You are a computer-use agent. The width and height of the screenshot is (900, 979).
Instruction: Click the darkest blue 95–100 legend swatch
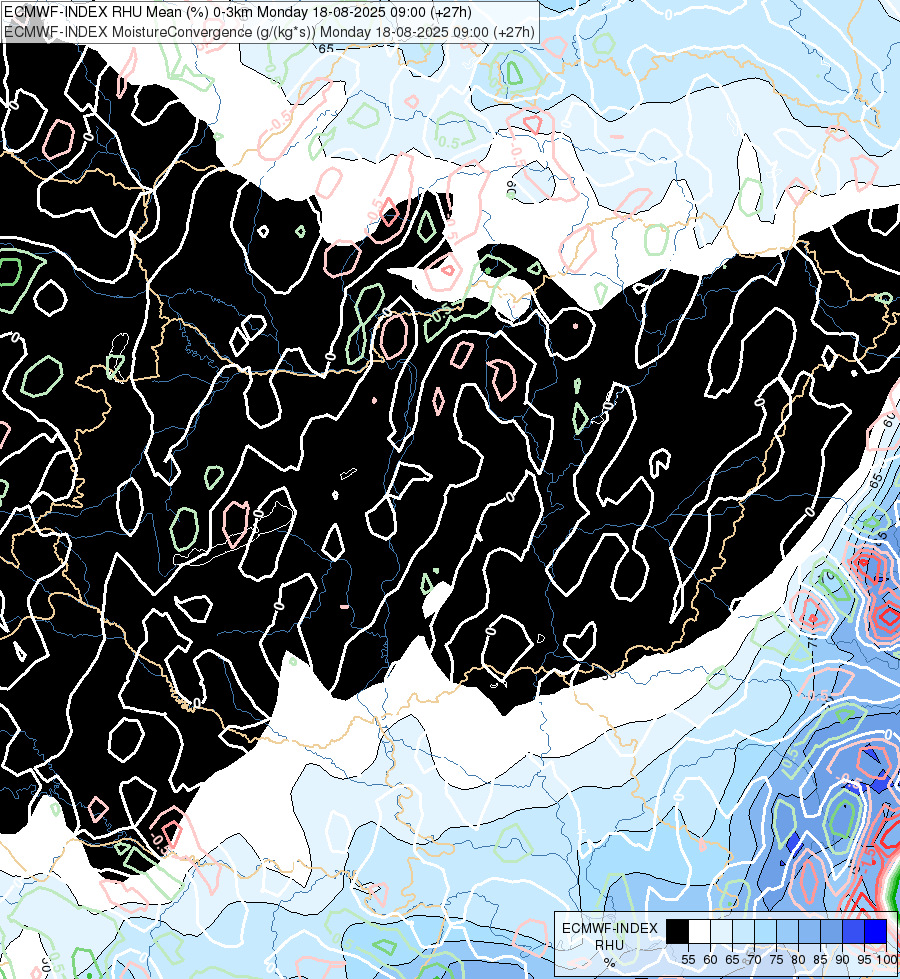(876, 932)
